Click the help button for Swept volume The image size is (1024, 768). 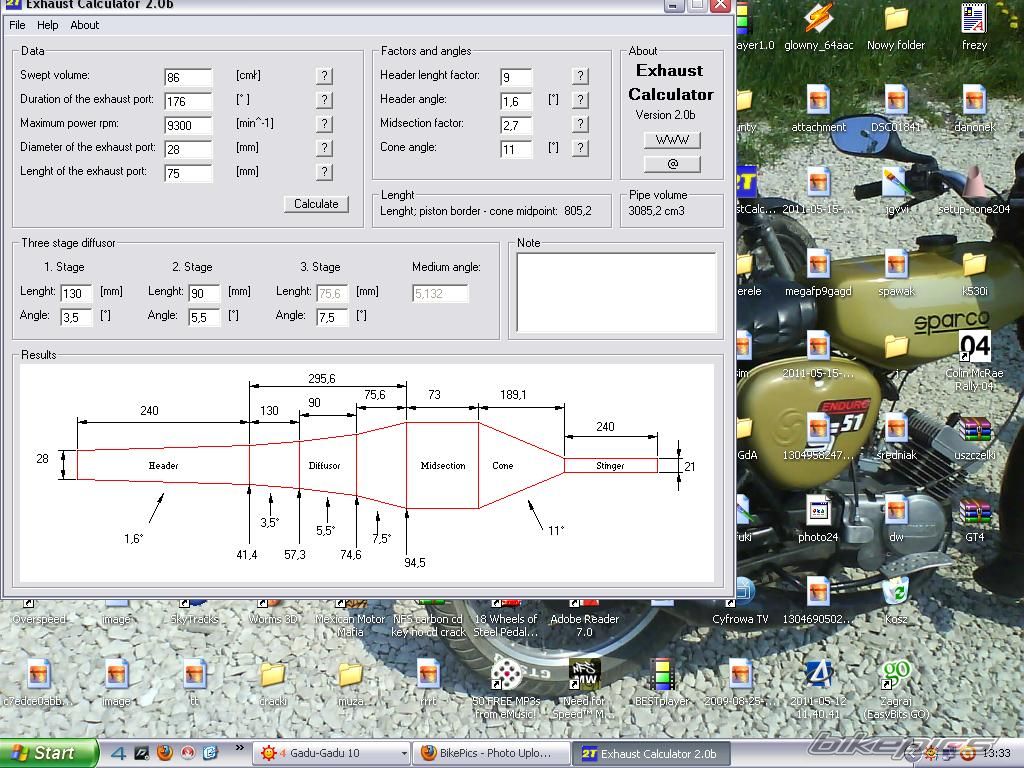coord(324,76)
